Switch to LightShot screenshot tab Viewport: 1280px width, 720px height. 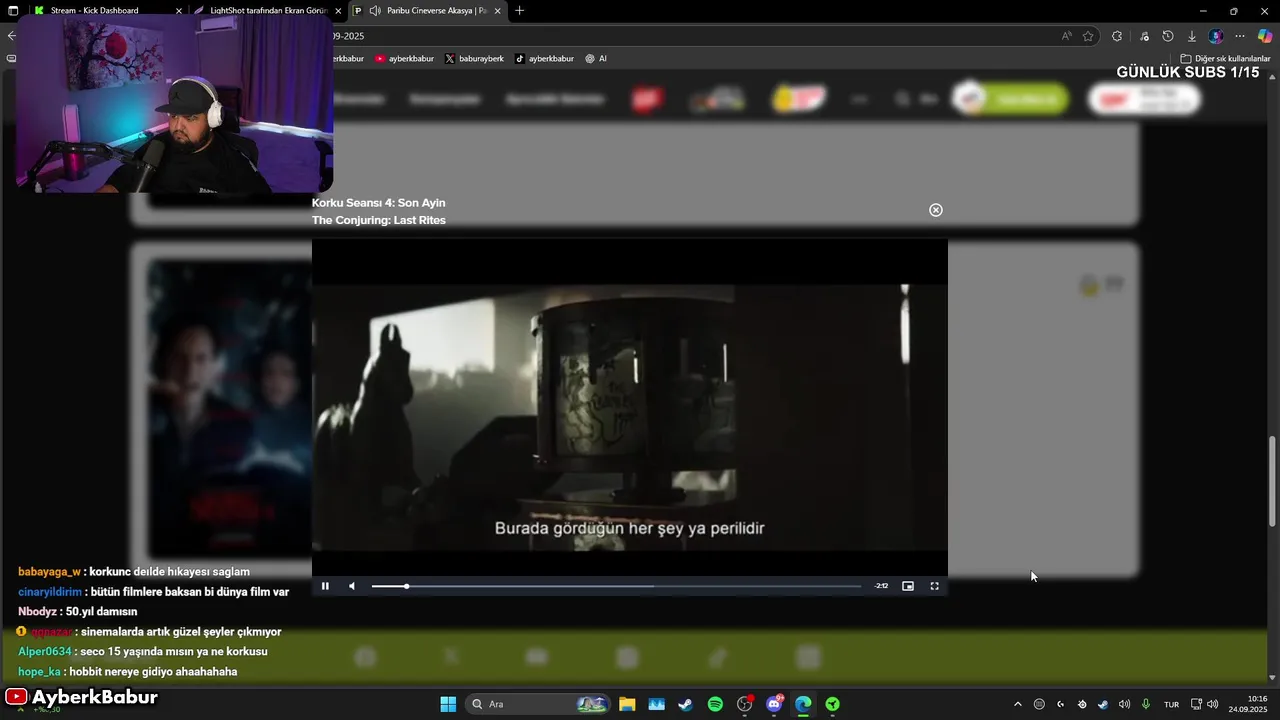(x=269, y=10)
